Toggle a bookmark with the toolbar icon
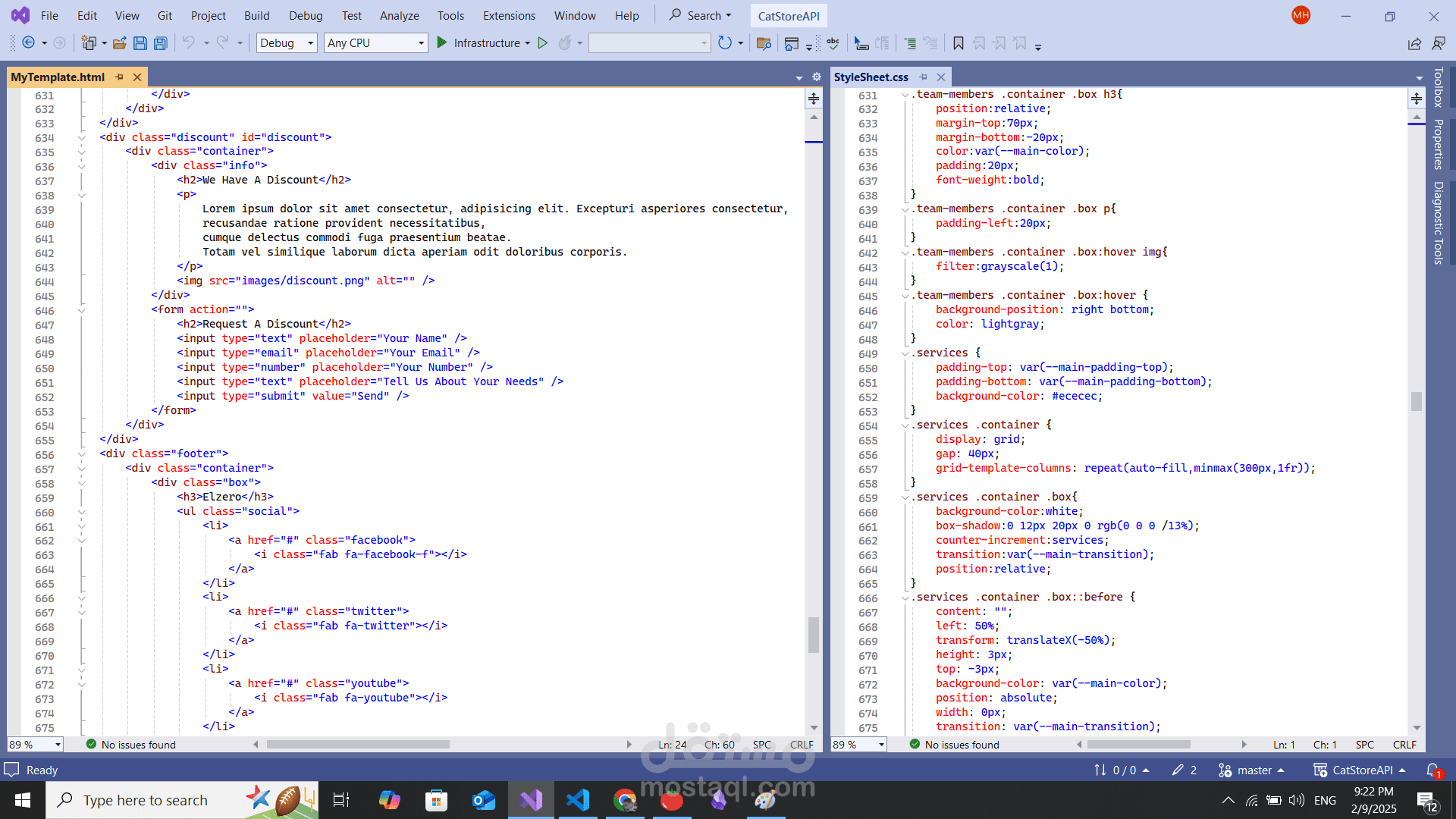Screen dimensions: 1456x819 pyautogui.click(x=959, y=43)
